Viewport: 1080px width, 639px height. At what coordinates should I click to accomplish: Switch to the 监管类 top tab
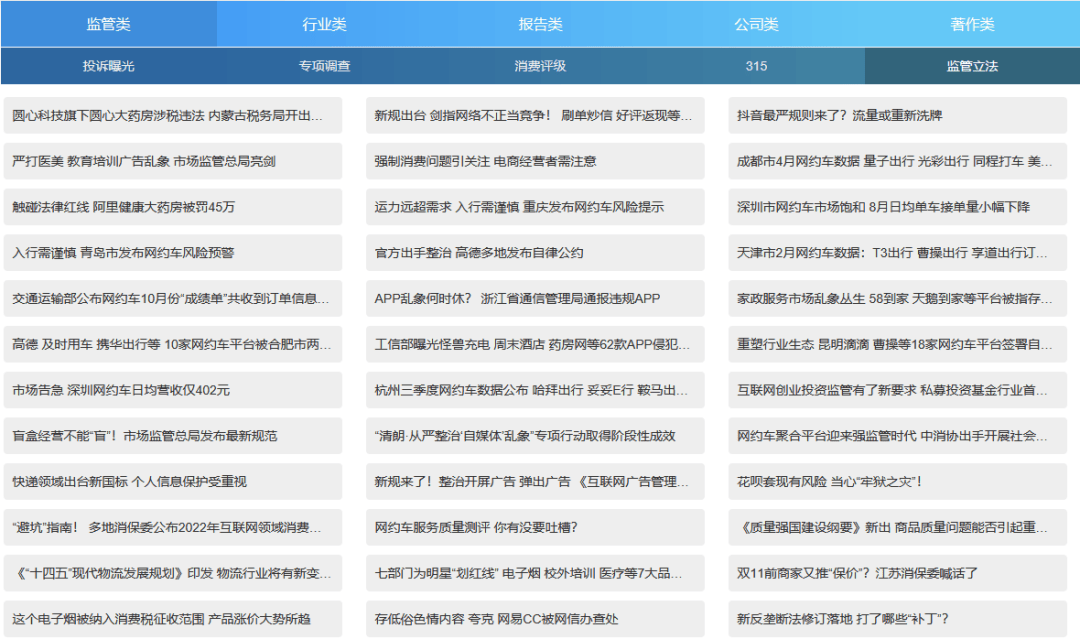coord(108,24)
